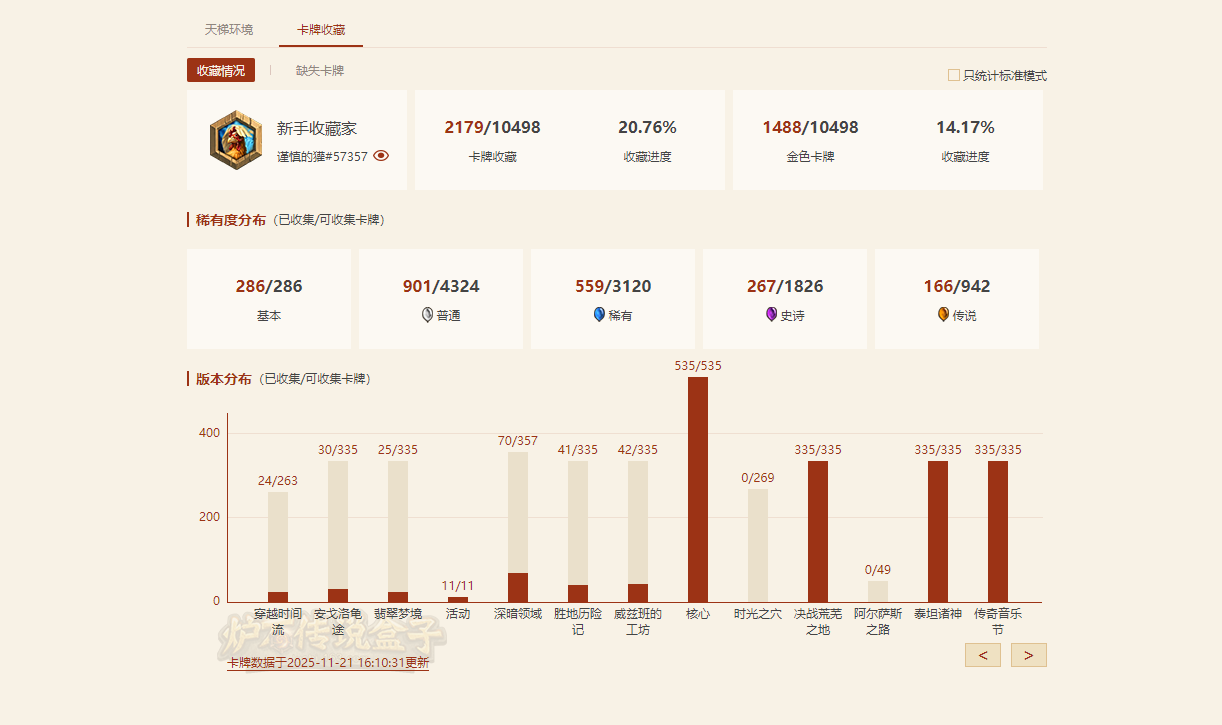The image size is (1222, 725).
Task: Open the 缺失卡牌 sub-tab
Action: pyautogui.click(x=320, y=71)
